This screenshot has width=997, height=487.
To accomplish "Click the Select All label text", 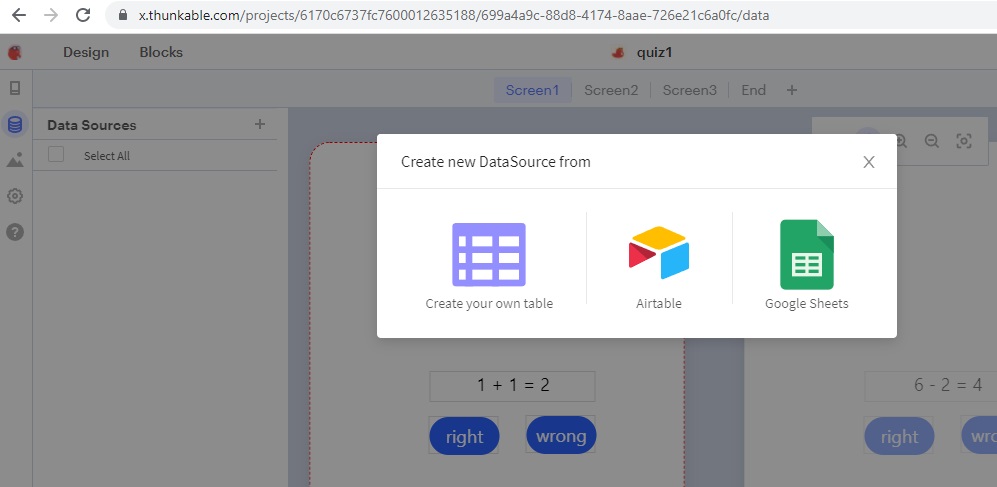I will 107,156.
